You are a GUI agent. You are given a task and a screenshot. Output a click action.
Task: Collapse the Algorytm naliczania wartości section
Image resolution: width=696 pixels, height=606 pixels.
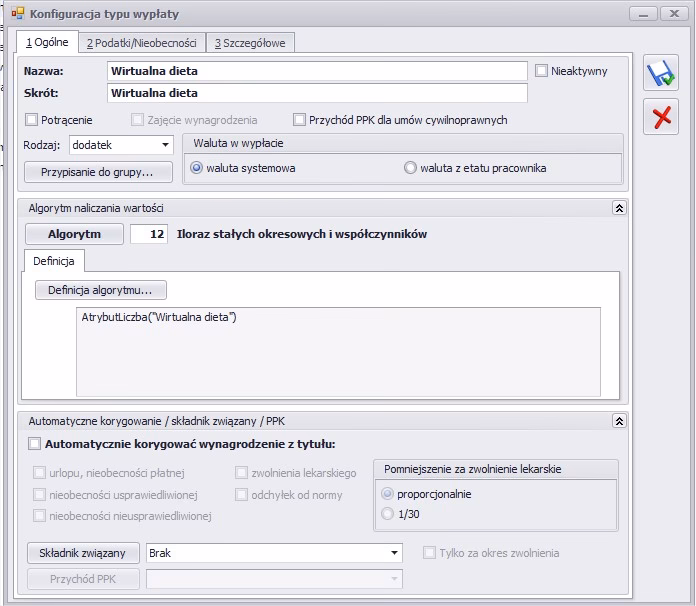619,208
